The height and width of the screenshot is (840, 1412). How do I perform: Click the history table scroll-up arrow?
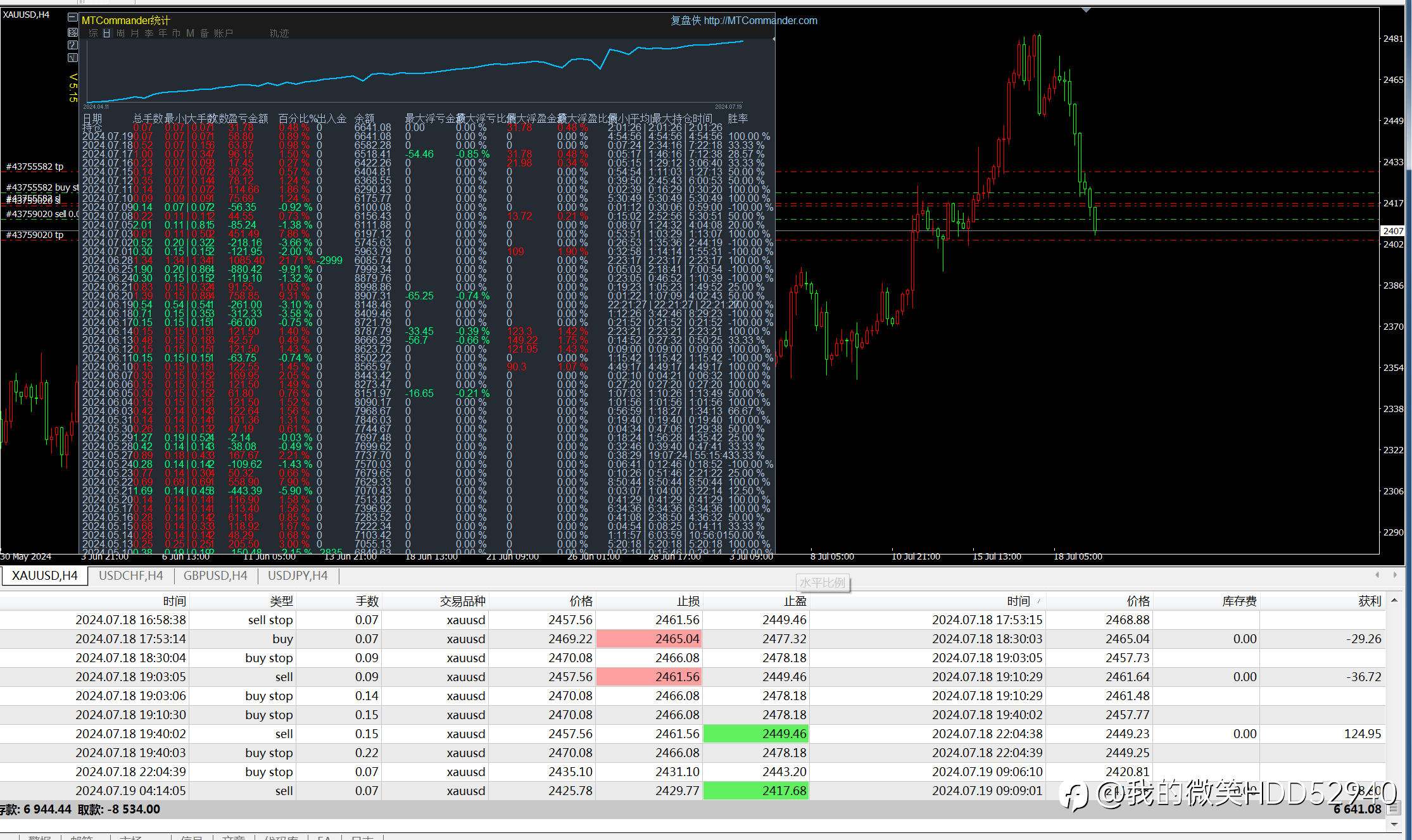1394,600
